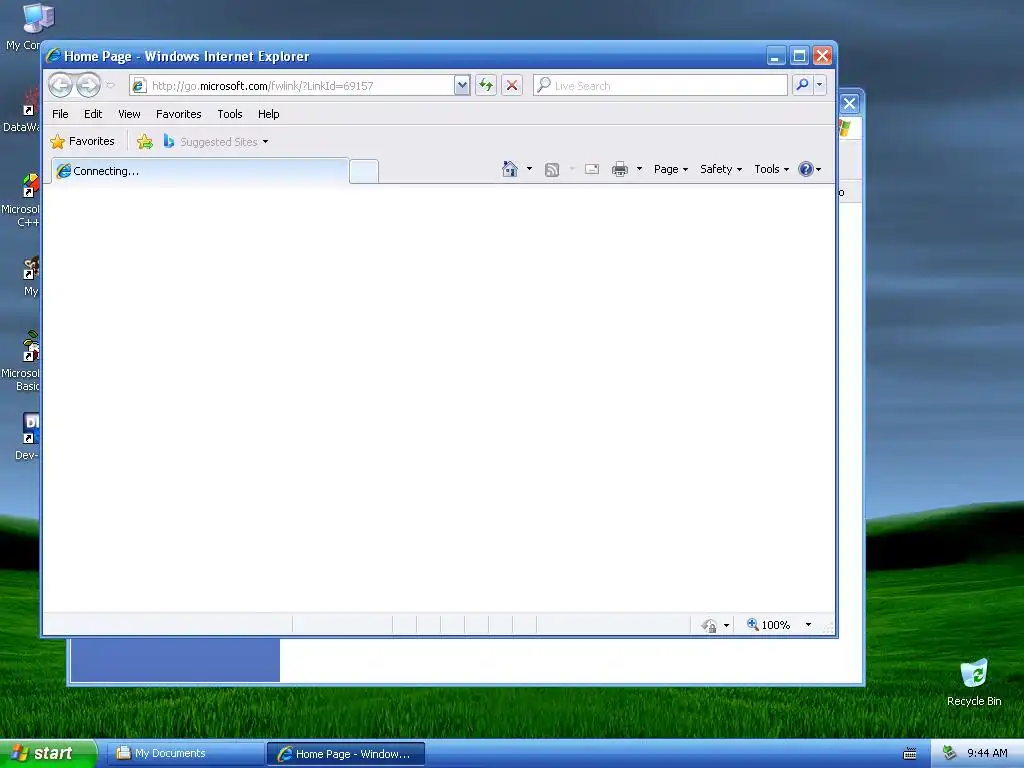This screenshot has width=1024, height=768.
Task: Open the File menu
Action: coord(60,114)
